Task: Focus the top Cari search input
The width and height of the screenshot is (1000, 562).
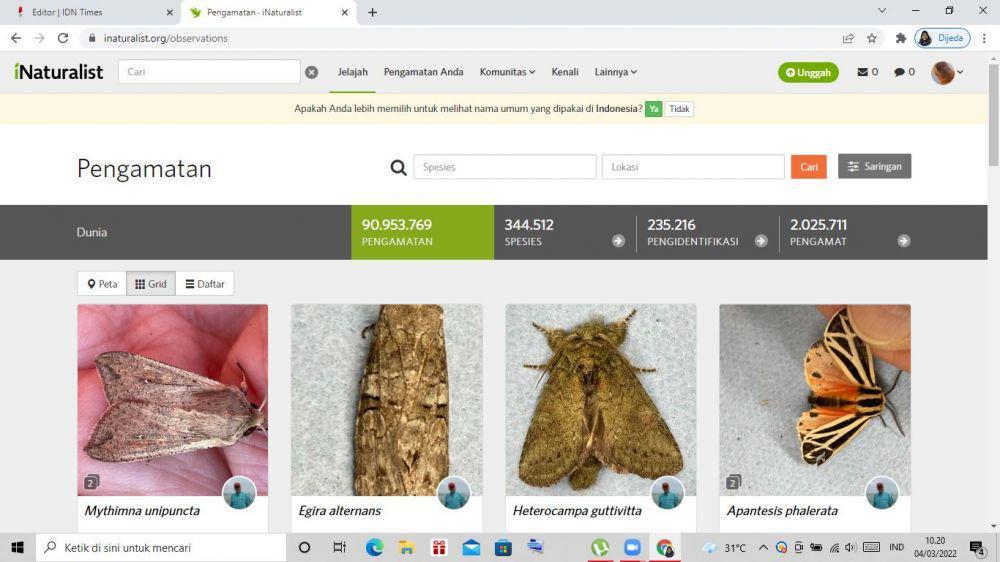Action: pyautogui.click(x=209, y=72)
